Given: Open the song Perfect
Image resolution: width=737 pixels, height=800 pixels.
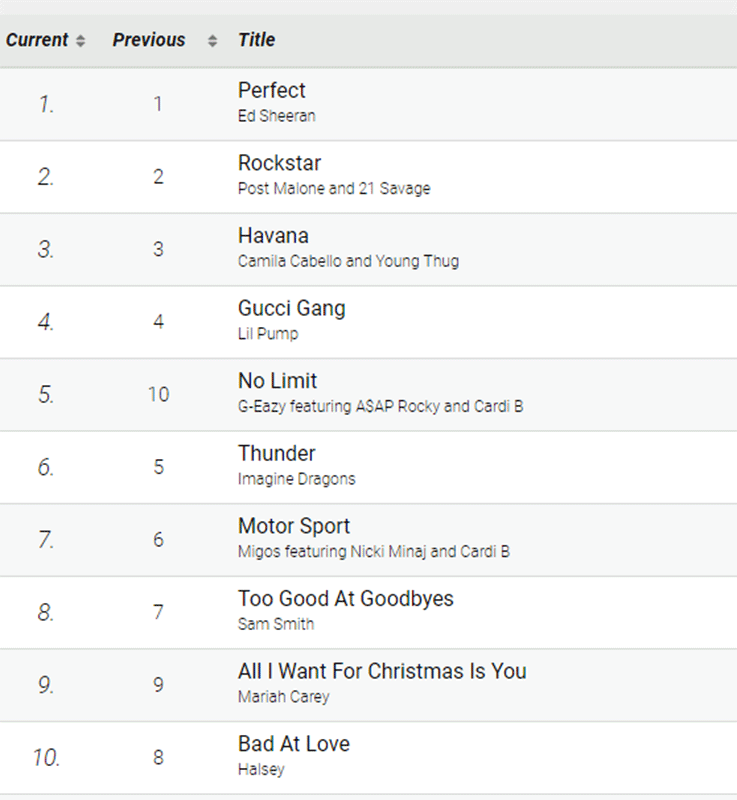Looking at the screenshot, I should pos(271,91).
